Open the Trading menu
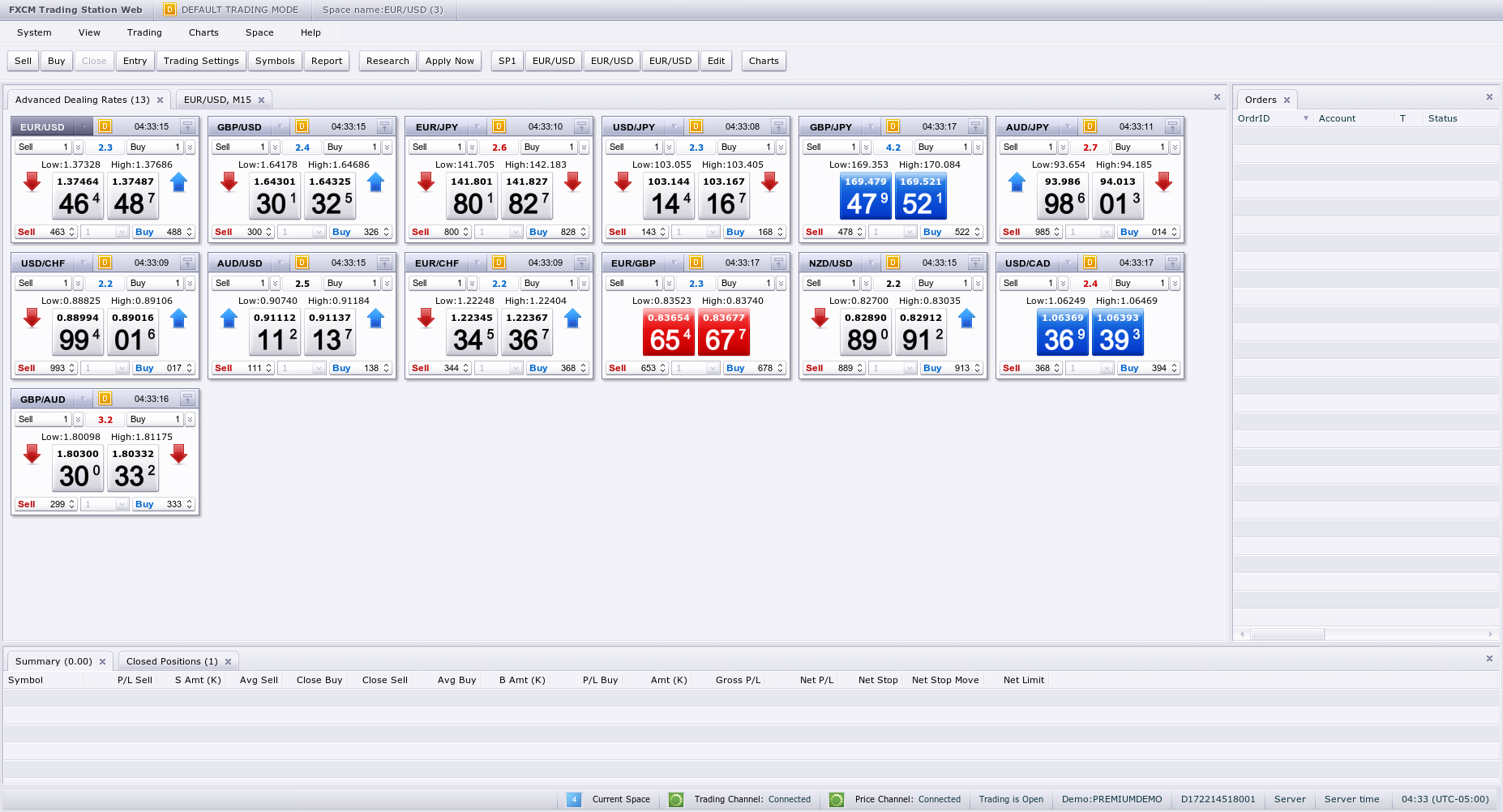The height and width of the screenshot is (812, 1503). click(144, 32)
